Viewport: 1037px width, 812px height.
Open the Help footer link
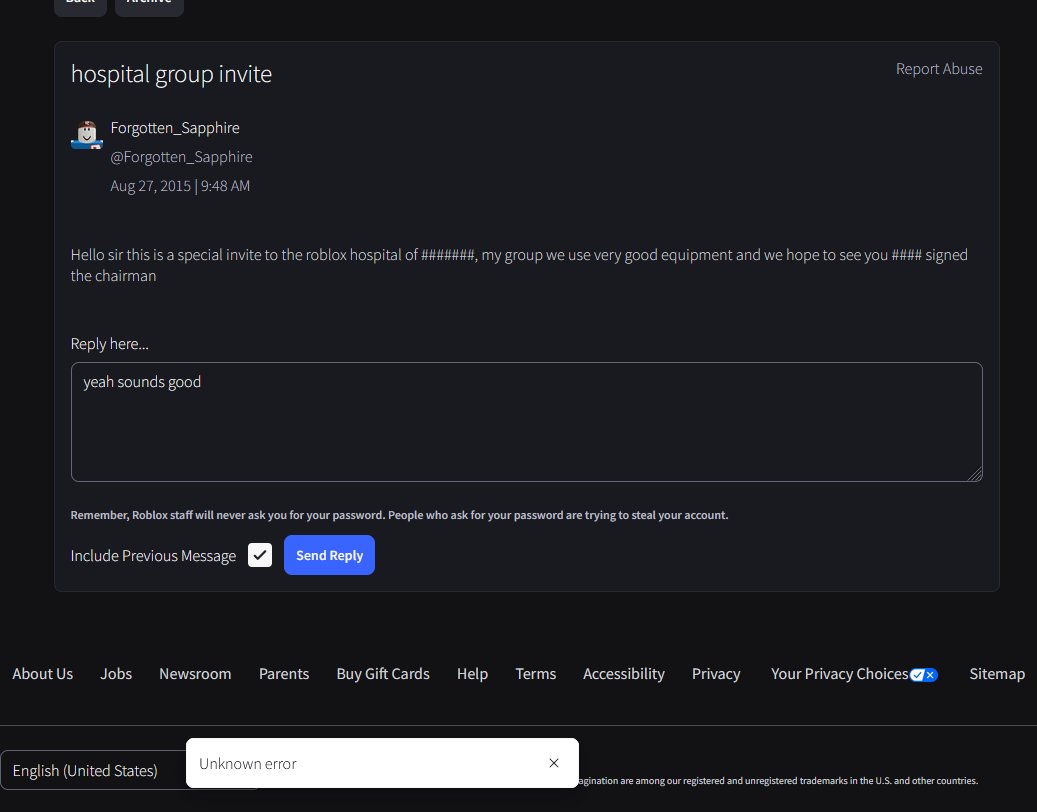click(x=472, y=674)
